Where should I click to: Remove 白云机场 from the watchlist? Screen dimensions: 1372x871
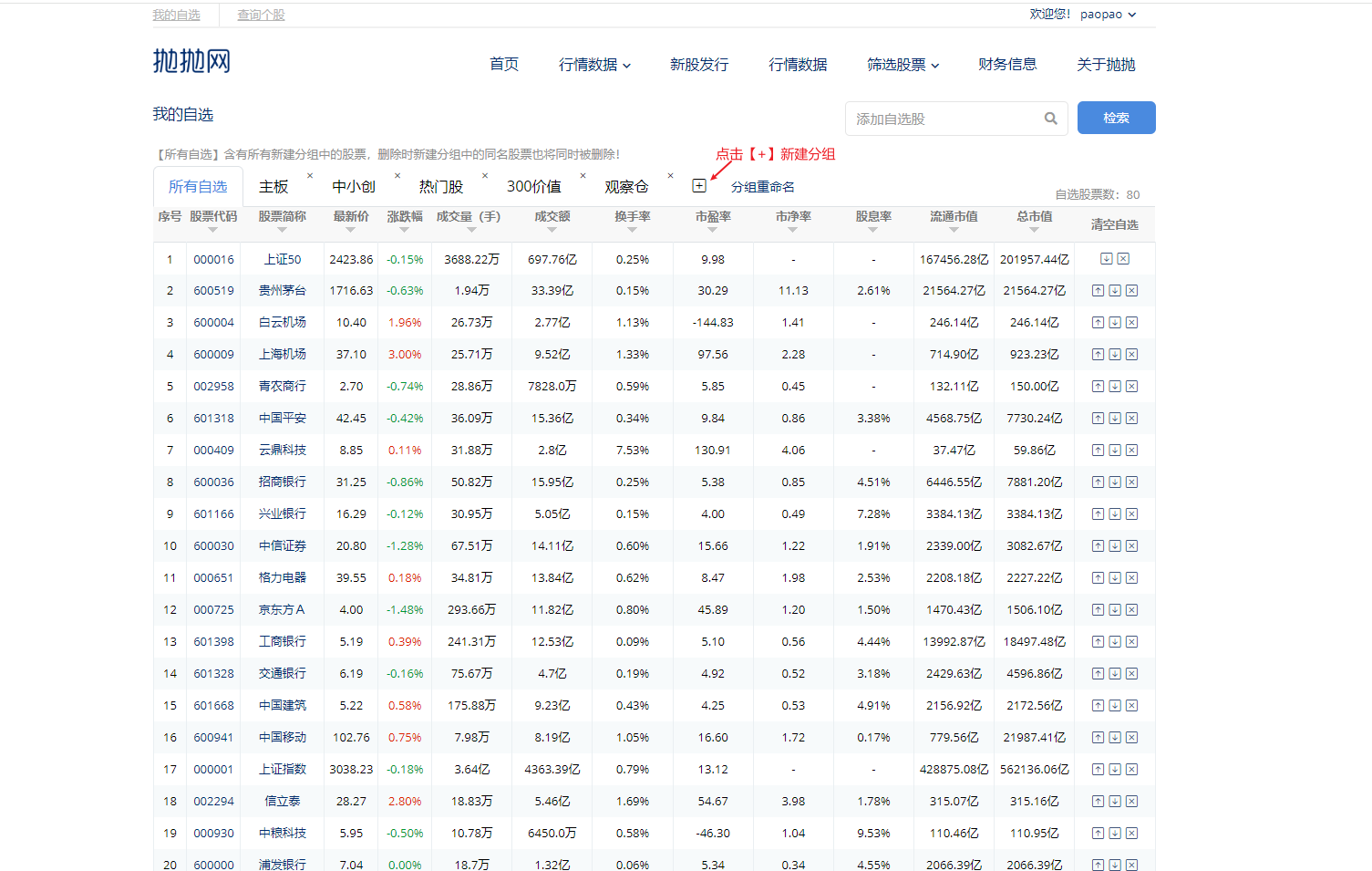click(1131, 323)
